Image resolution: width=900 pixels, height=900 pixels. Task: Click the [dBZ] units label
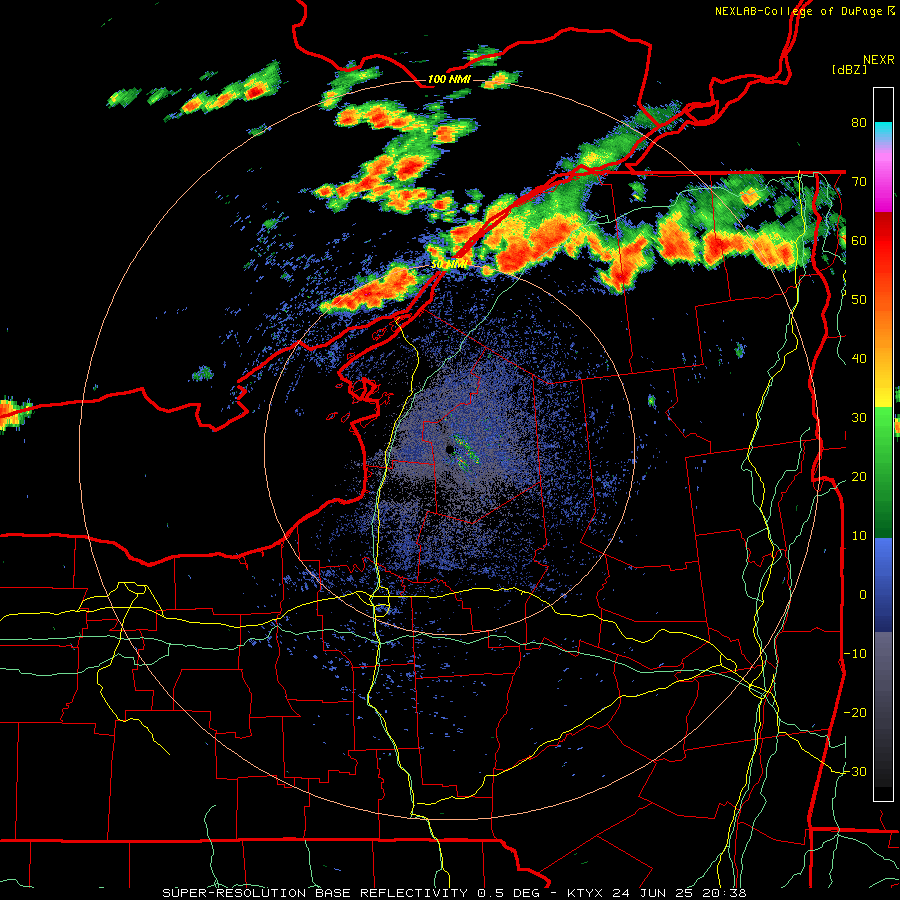point(849,69)
